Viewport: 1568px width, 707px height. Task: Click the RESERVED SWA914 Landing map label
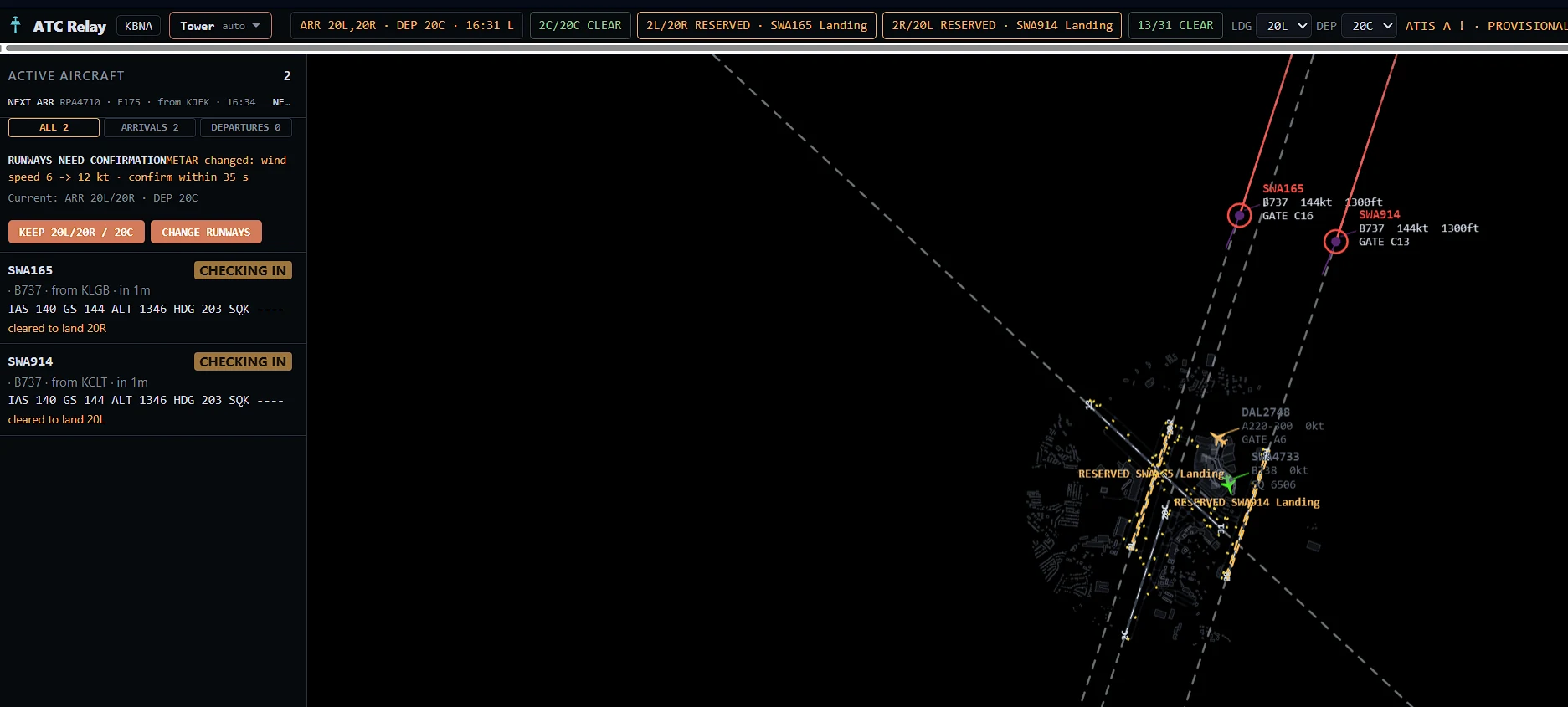pos(1247,502)
